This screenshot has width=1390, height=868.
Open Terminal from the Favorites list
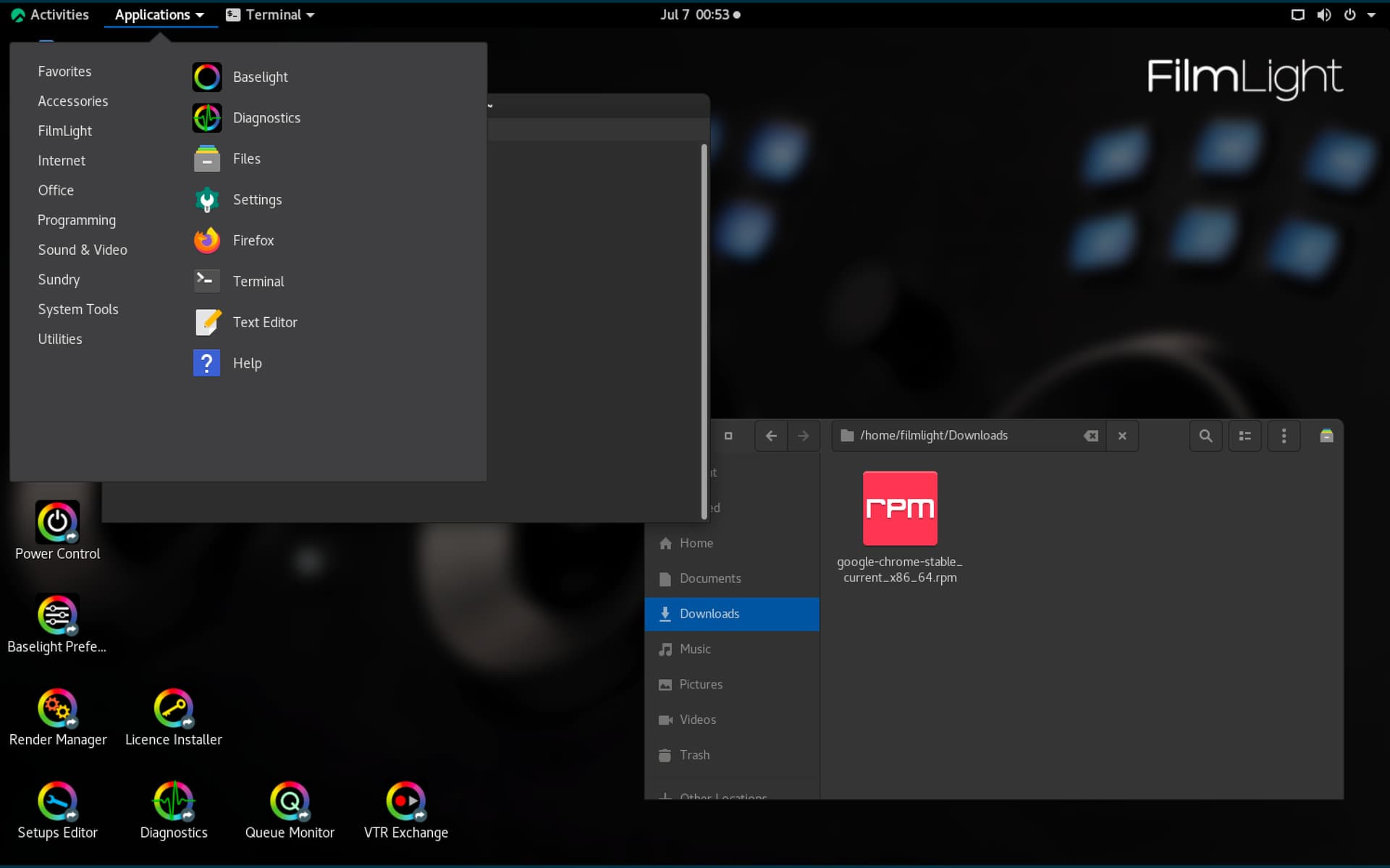[x=238, y=281]
